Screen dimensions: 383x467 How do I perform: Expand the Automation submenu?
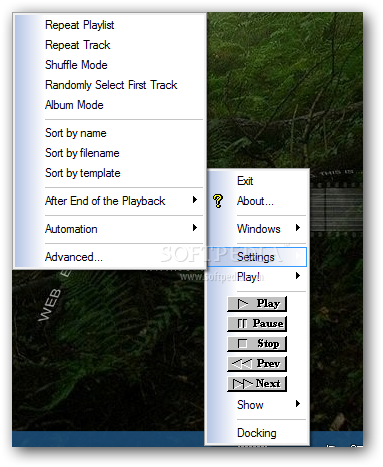(109, 229)
